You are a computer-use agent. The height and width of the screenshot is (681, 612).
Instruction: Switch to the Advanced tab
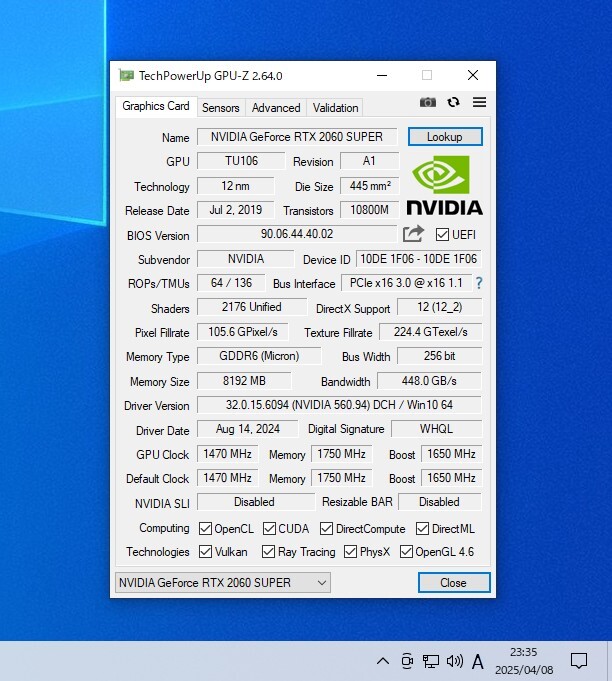[276, 108]
